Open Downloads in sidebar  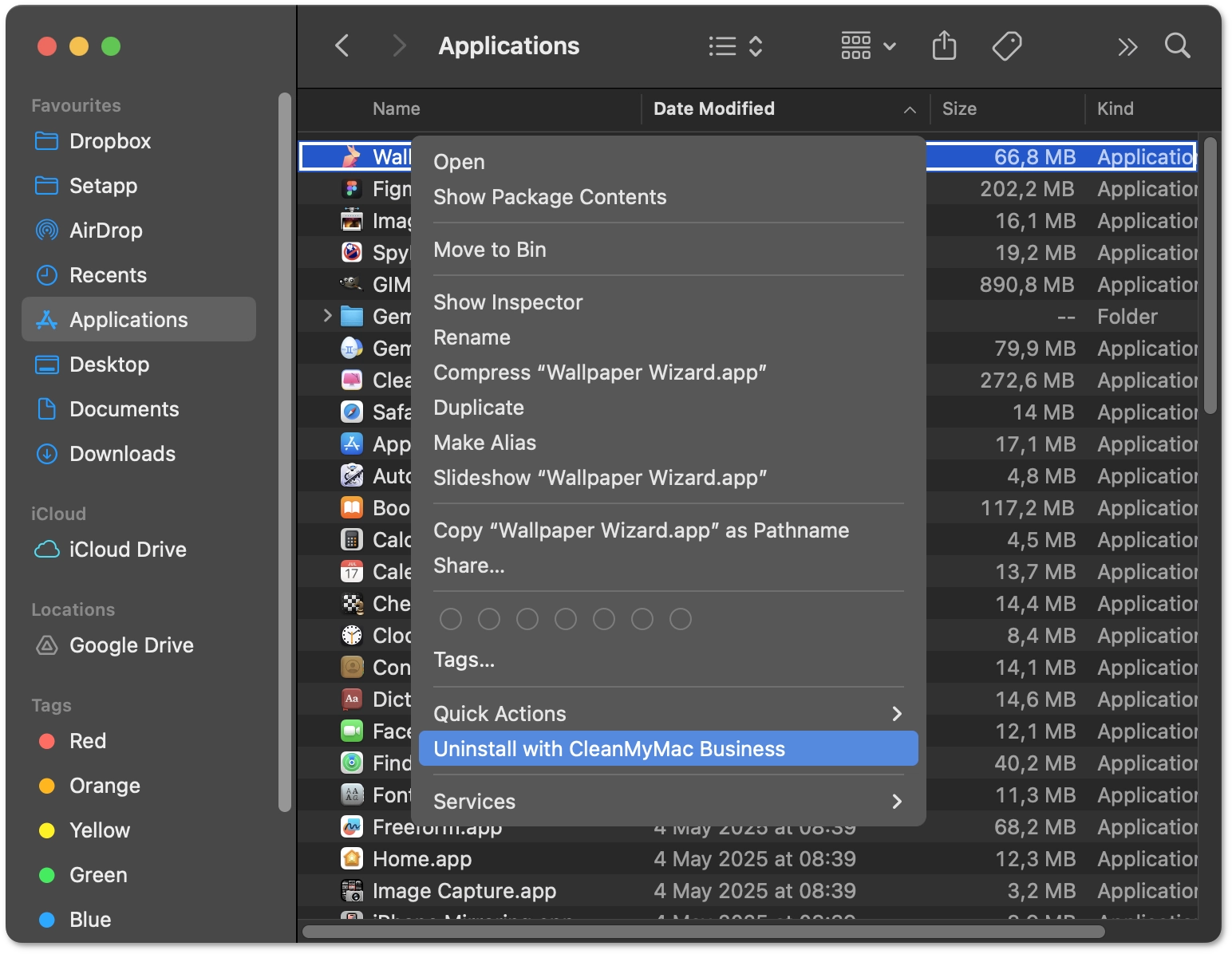coord(139,454)
